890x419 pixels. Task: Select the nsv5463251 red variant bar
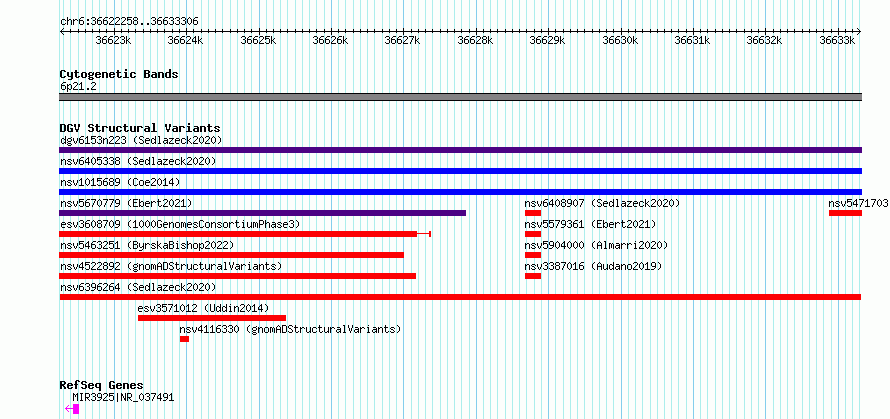coord(232,255)
